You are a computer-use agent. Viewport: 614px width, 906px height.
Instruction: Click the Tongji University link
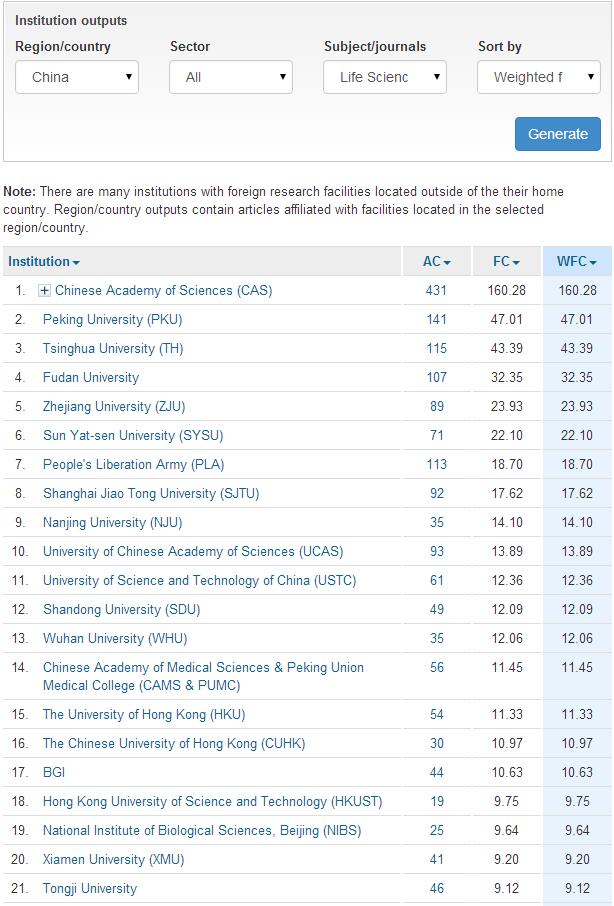pos(90,889)
